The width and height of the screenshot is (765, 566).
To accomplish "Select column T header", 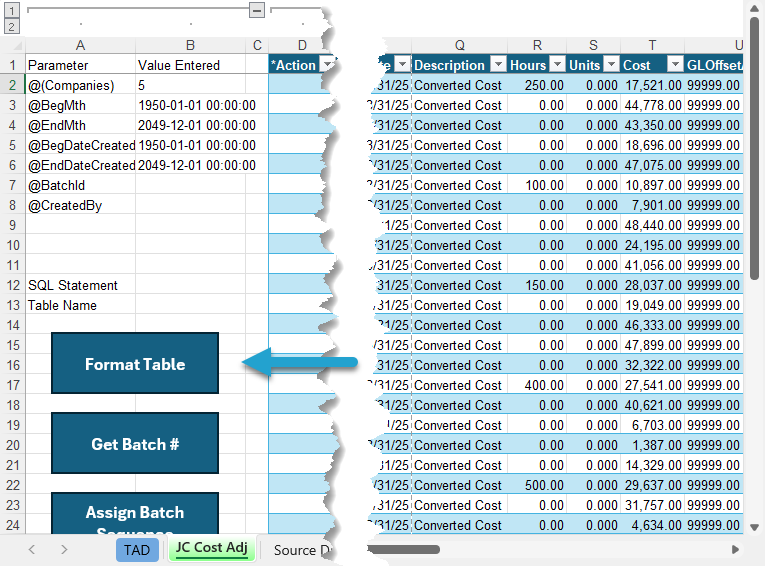I will pyautogui.click(x=652, y=45).
